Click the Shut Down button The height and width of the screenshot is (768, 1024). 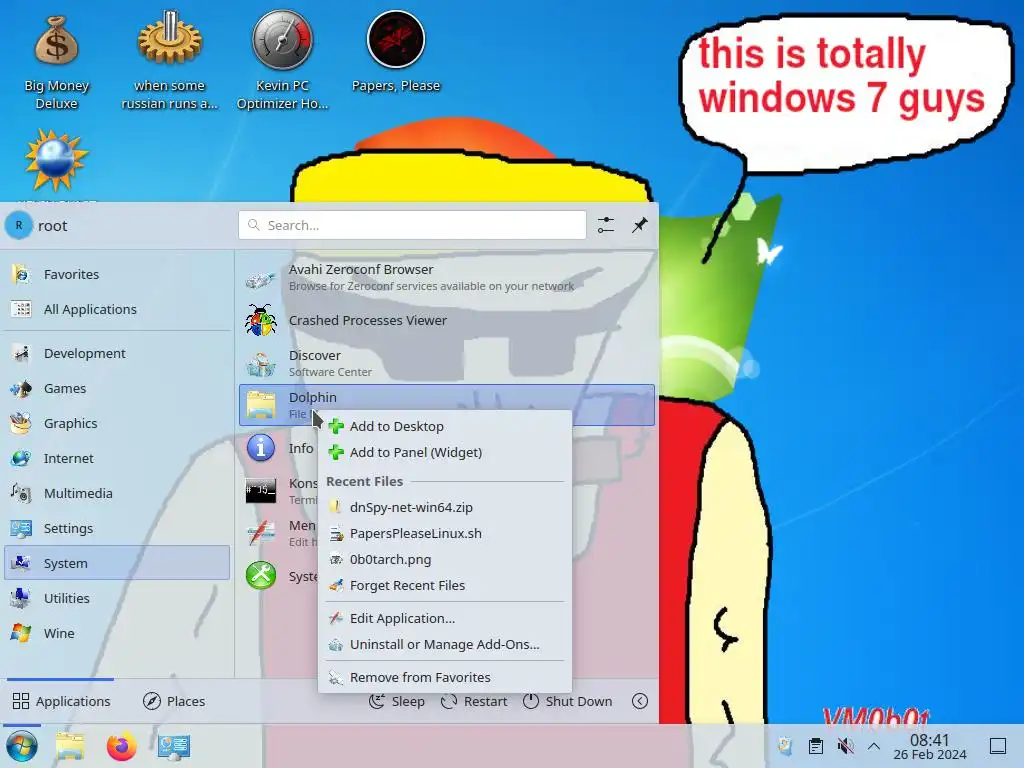(x=568, y=701)
